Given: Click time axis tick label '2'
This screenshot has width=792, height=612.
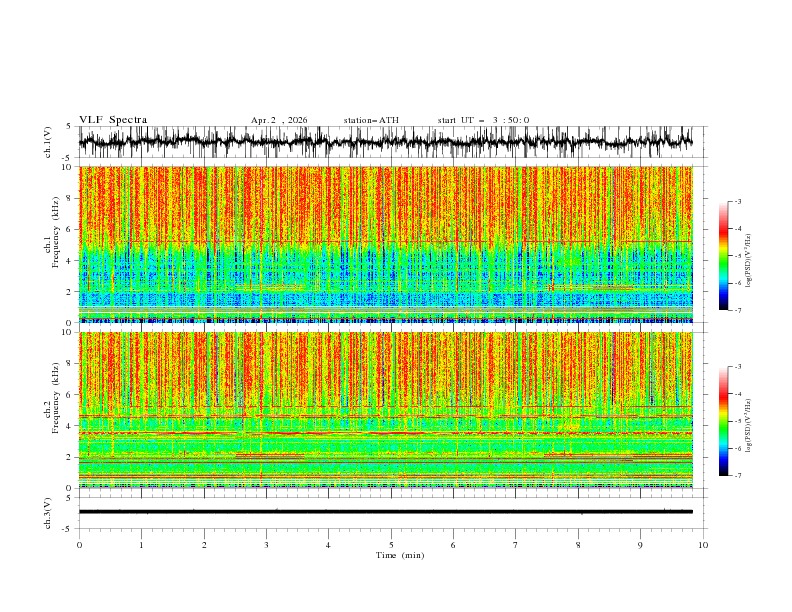Looking at the screenshot, I should [x=204, y=545].
